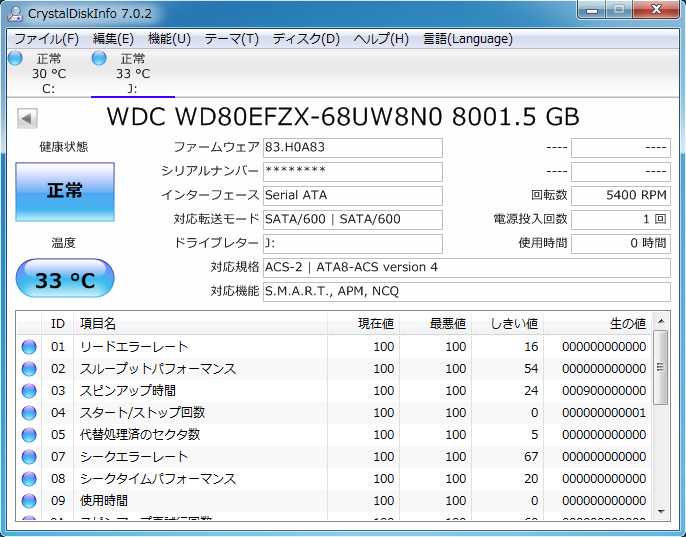Viewport: 686px width, 537px height.
Task: Click the 正常 health status button
Action: pyautogui.click(x=65, y=192)
